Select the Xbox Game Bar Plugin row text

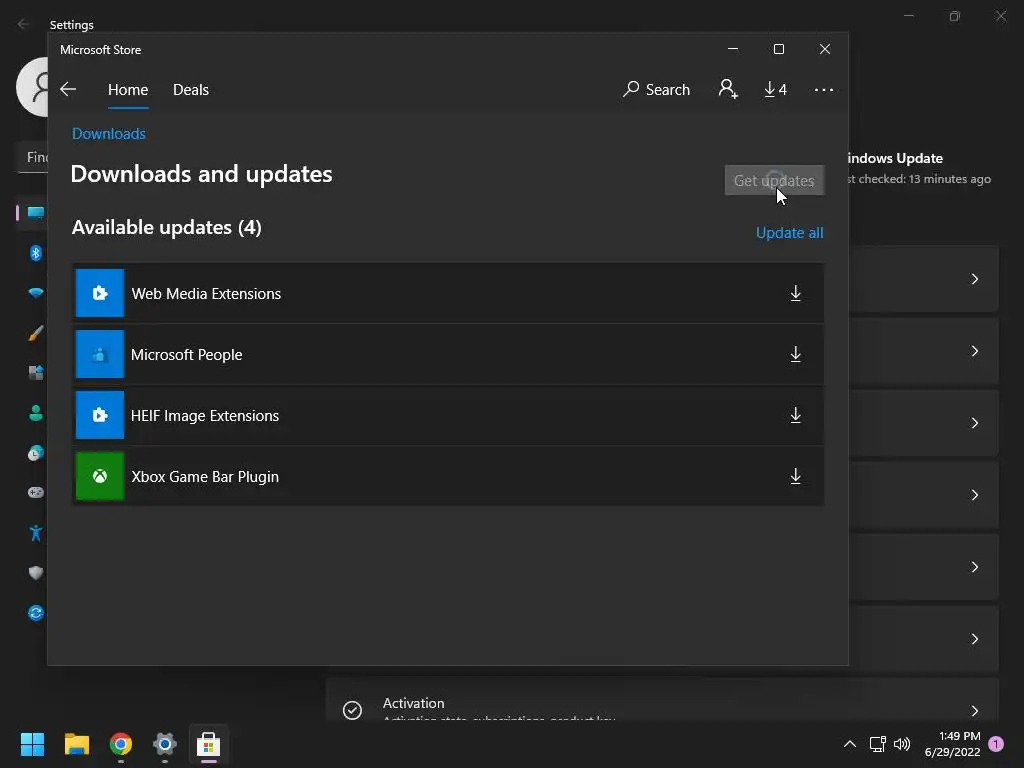[205, 477]
